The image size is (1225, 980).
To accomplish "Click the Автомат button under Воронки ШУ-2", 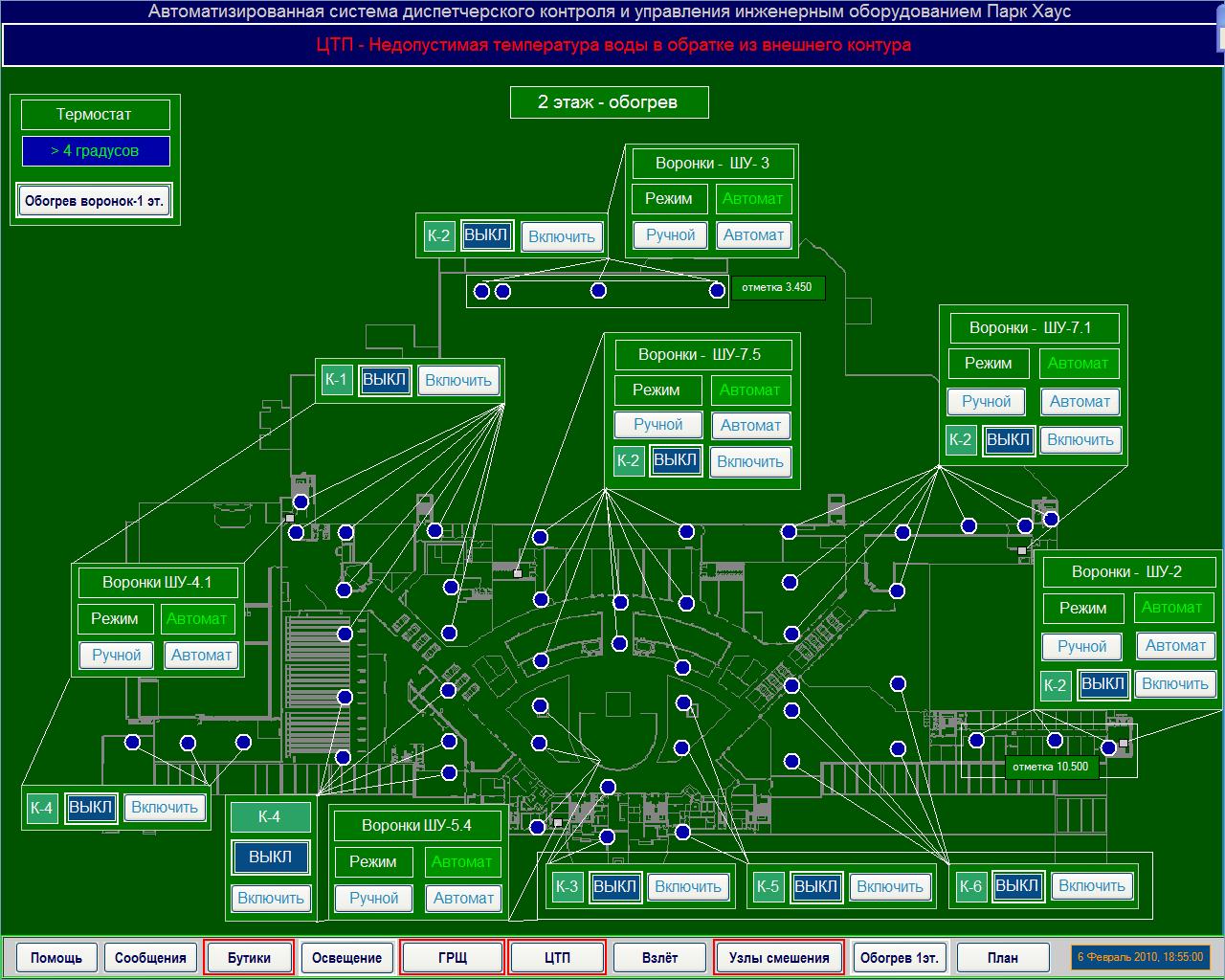I will (x=1175, y=646).
